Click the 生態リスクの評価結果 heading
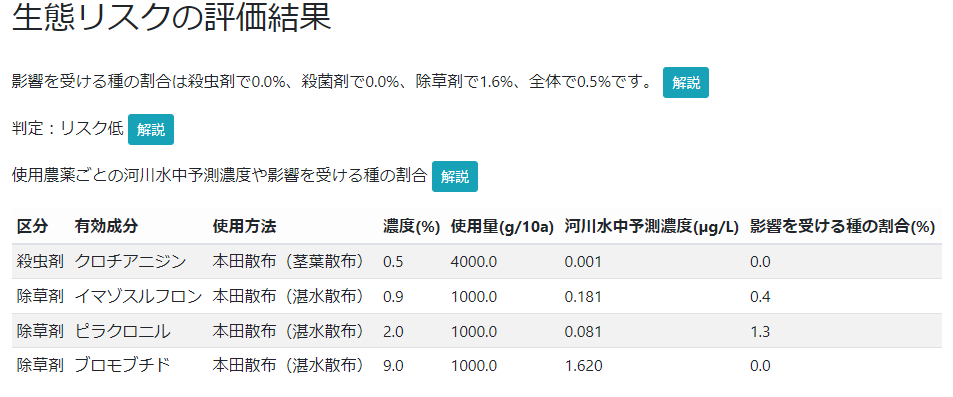Image resolution: width=953 pixels, height=397 pixels. click(171, 18)
